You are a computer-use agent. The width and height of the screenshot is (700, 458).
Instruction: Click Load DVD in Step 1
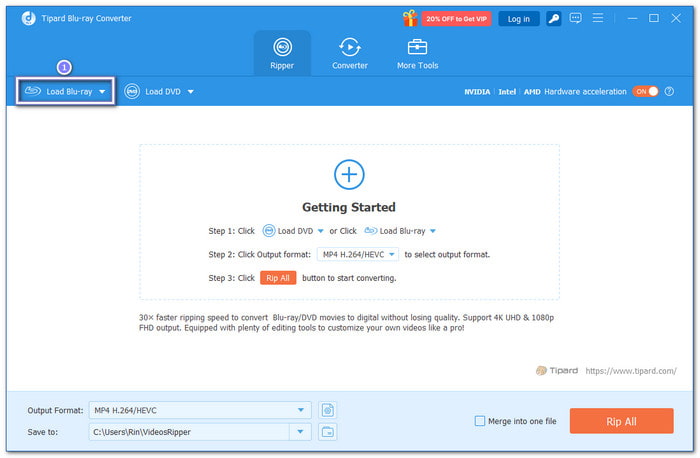[x=288, y=231]
